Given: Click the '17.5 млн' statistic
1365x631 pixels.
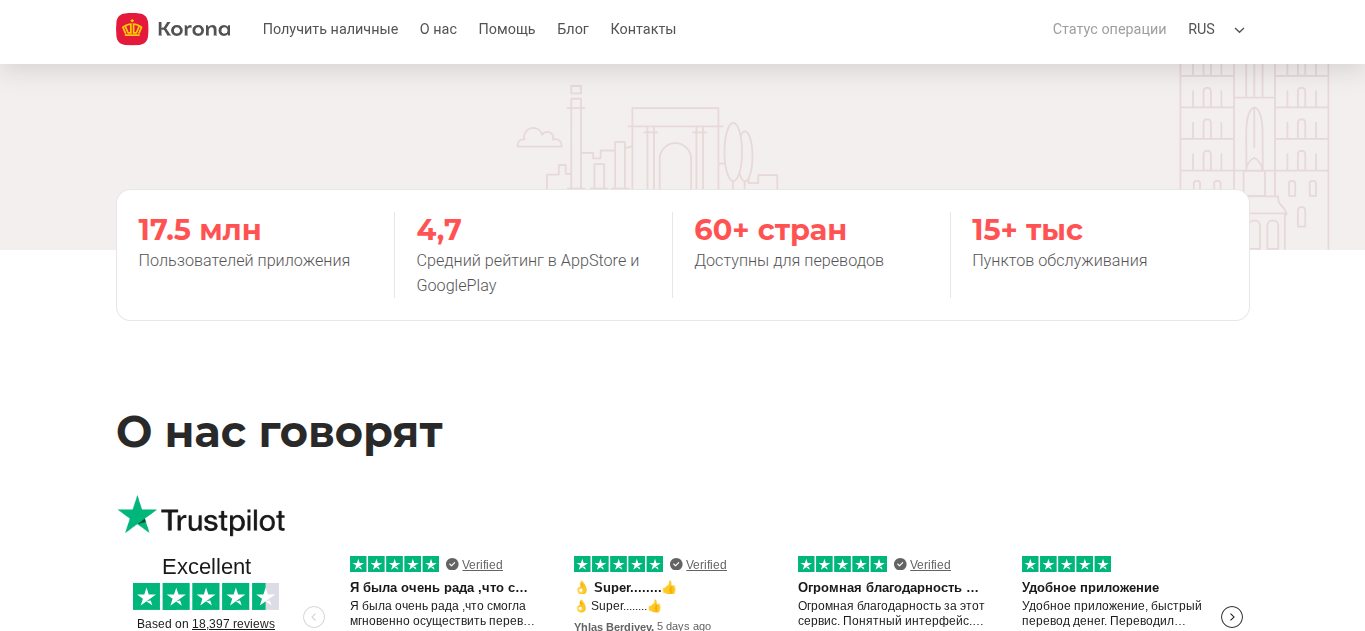Looking at the screenshot, I should click(200, 230).
